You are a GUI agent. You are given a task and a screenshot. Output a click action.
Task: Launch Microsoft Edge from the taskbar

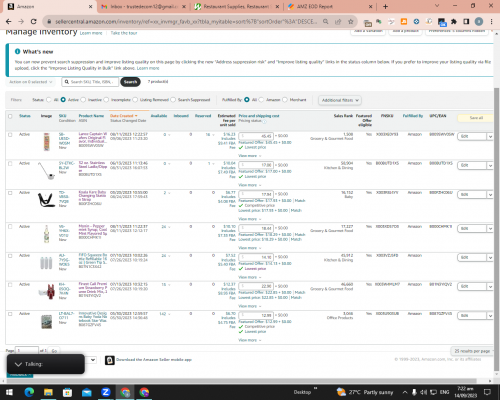29,392
